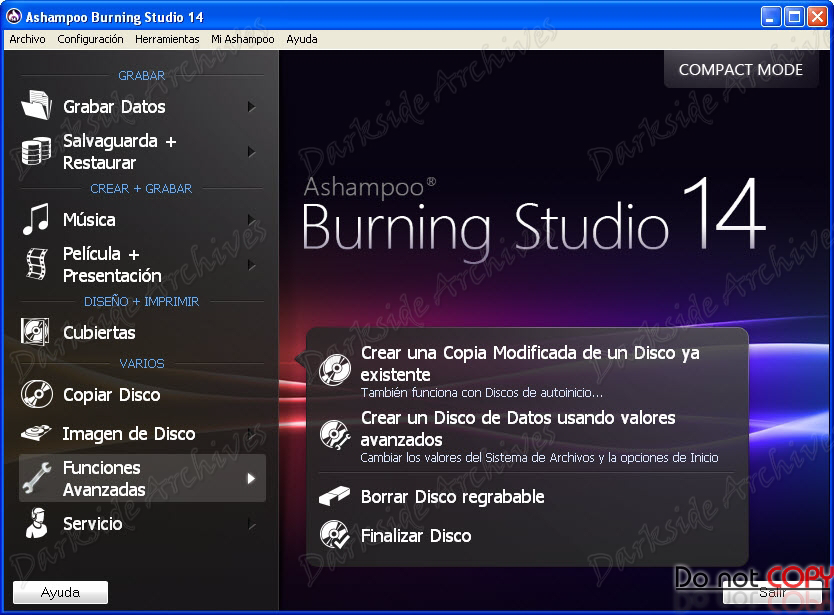Click the Película film strip icon
Viewport: 834px width, 615px height.
point(37,264)
